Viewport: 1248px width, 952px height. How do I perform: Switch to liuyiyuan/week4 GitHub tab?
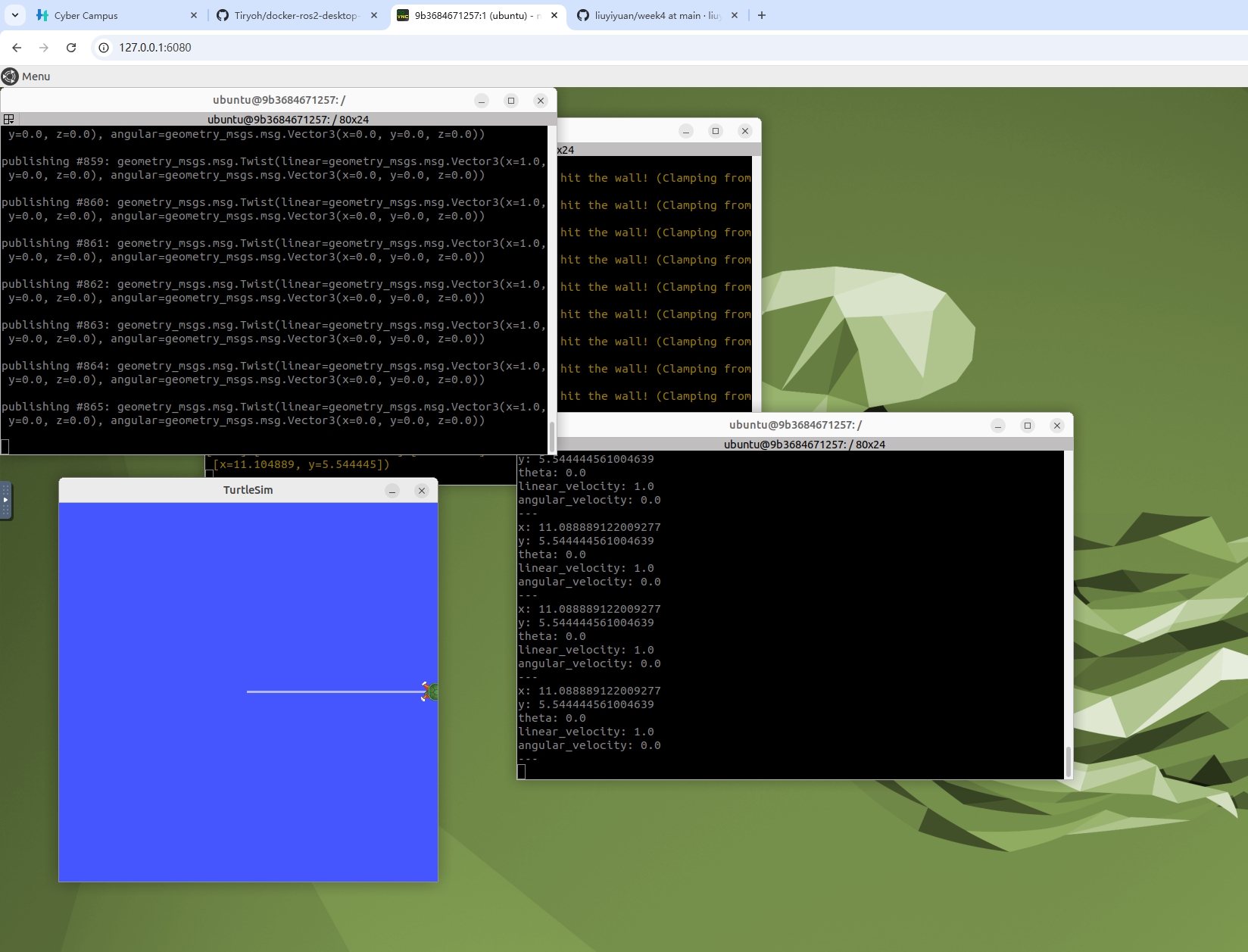click(657, 15)
